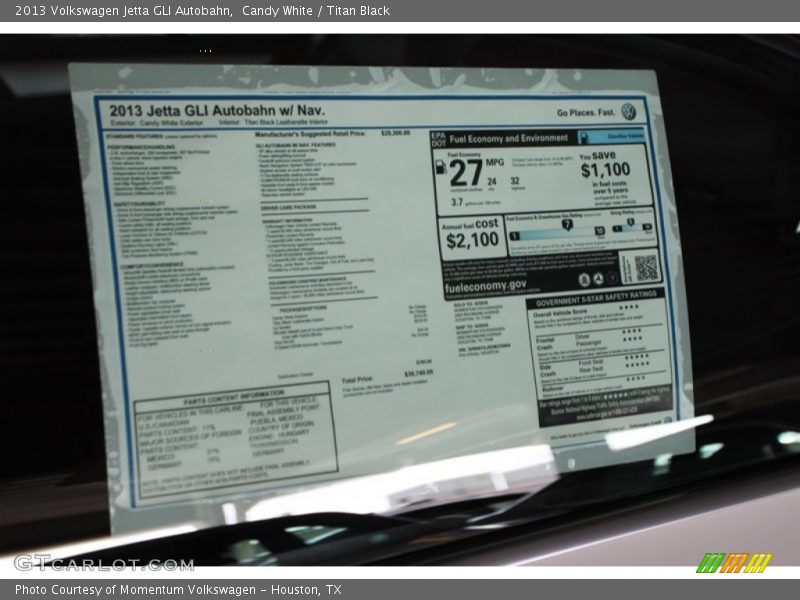Click the 'Overall Vehicle Score' star rating row

(x=586, y=311)
